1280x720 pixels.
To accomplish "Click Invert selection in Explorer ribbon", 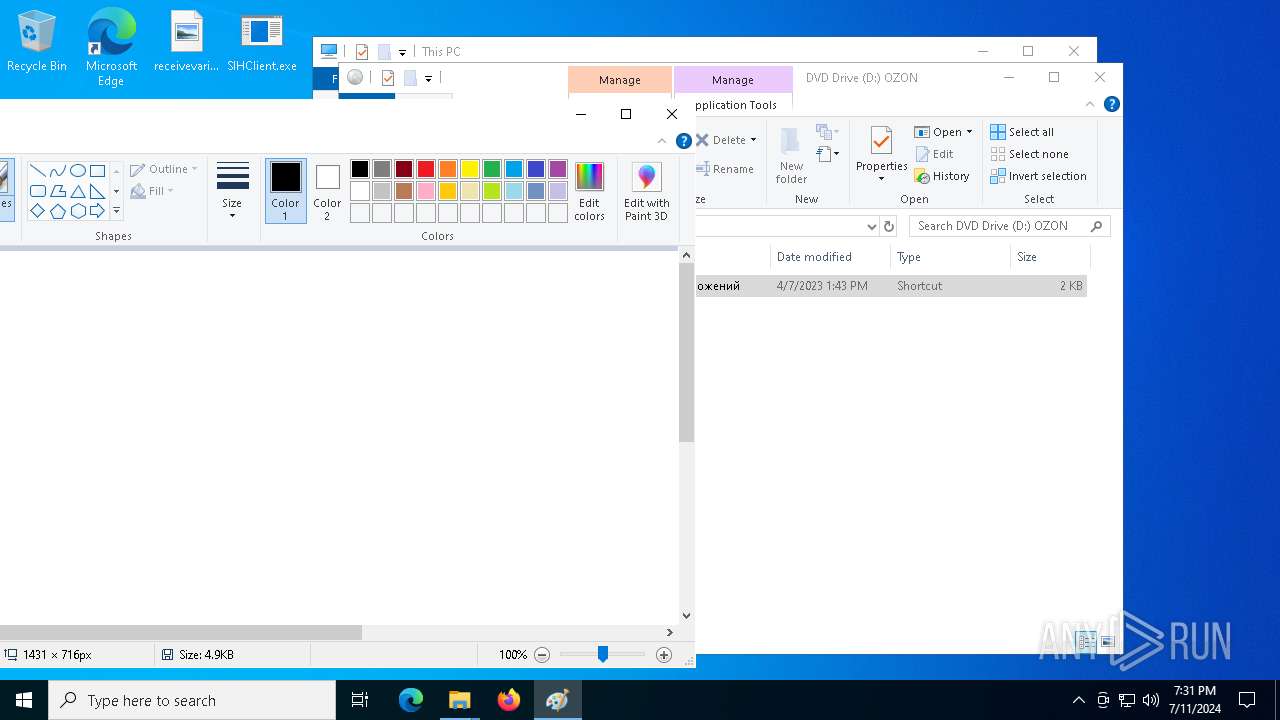I will click(1038, 176).
